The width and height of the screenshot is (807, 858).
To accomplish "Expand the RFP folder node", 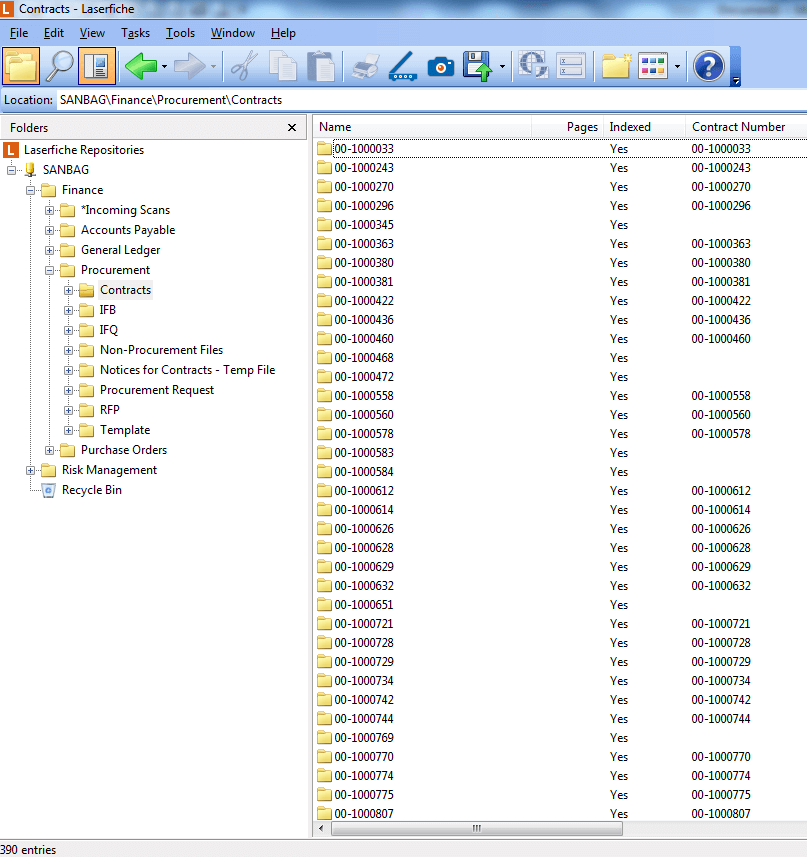I will (68, 410).
